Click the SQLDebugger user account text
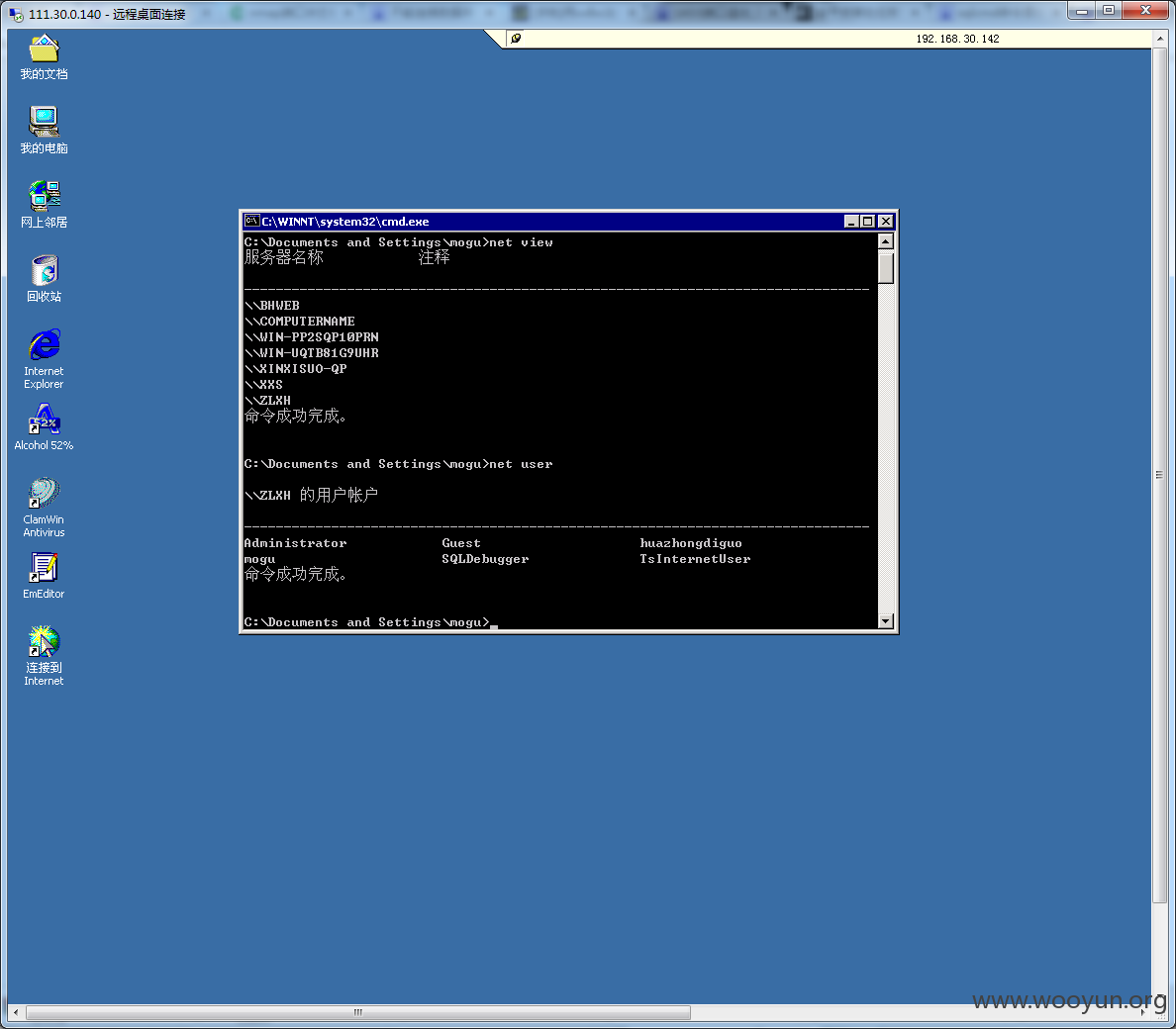 pos(485,559)
